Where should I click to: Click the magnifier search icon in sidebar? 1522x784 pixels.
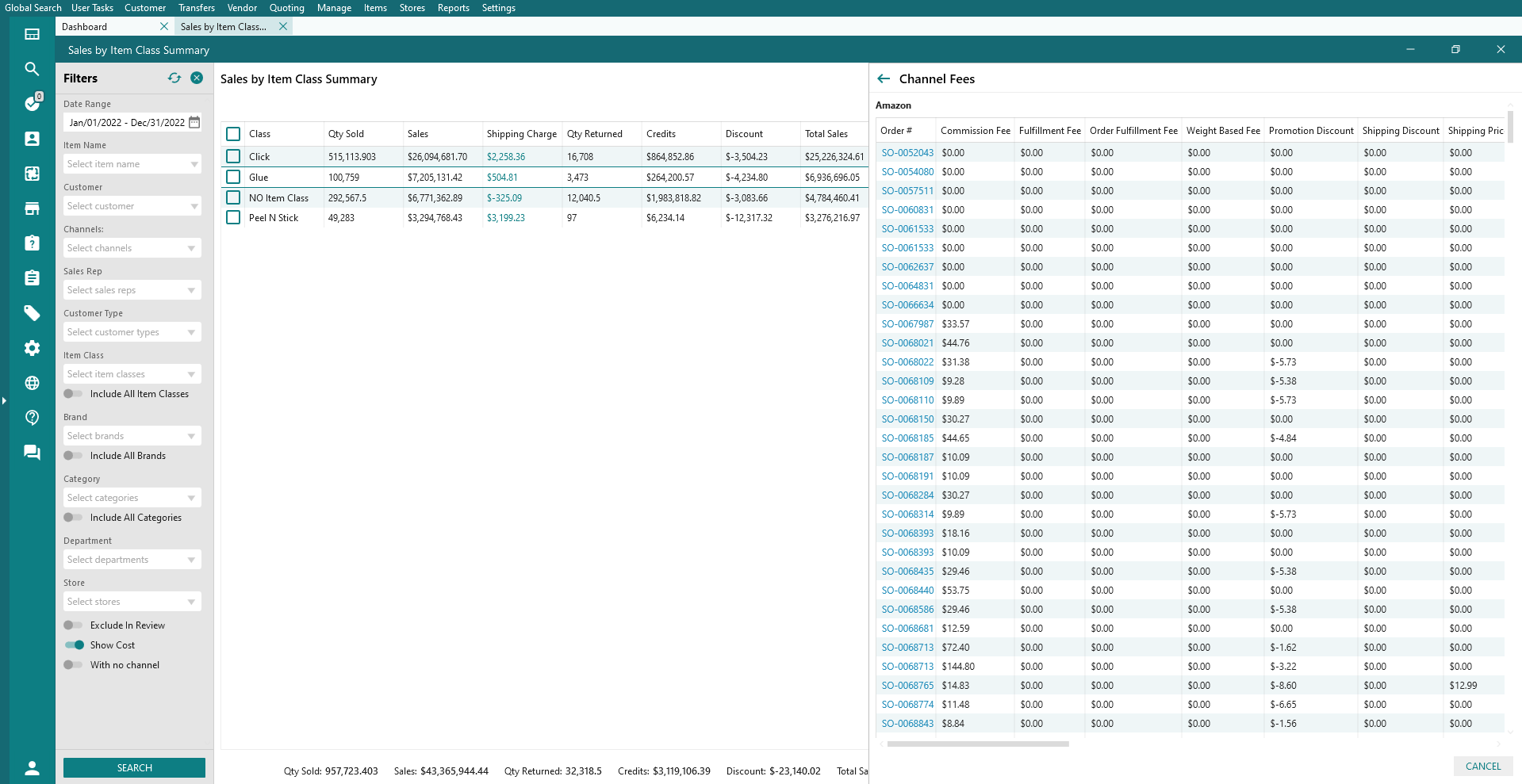click(x=32, y=69)
